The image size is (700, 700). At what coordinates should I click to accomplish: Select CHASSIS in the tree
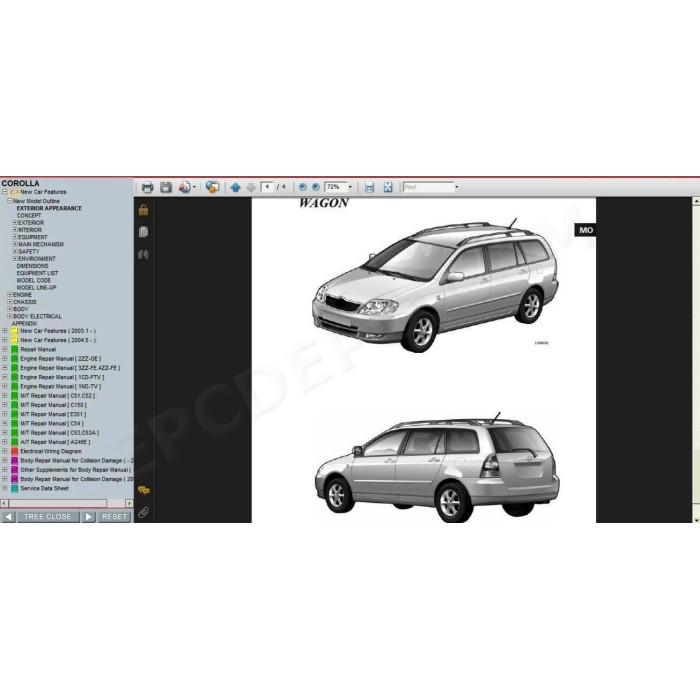point(25,302)
